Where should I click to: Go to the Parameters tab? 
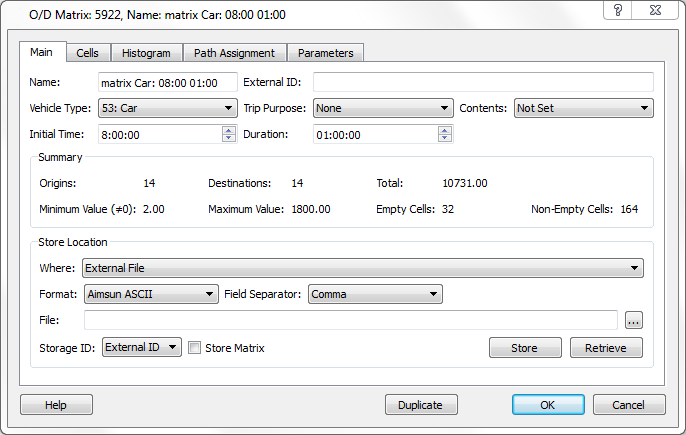[x=325, y=53]
